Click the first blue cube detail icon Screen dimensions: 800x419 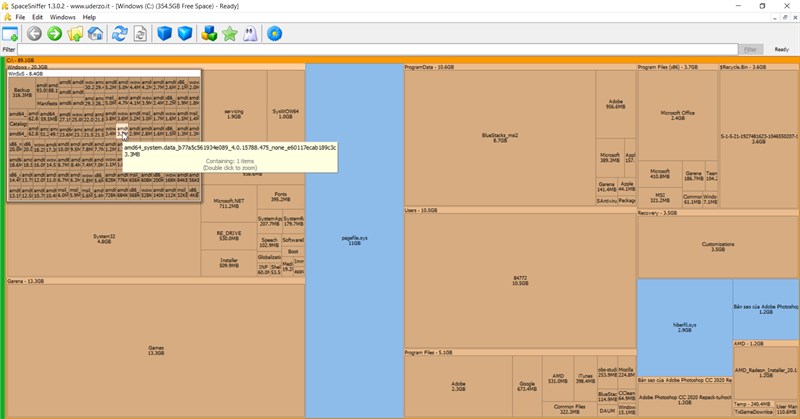click(x=164, y=34)
